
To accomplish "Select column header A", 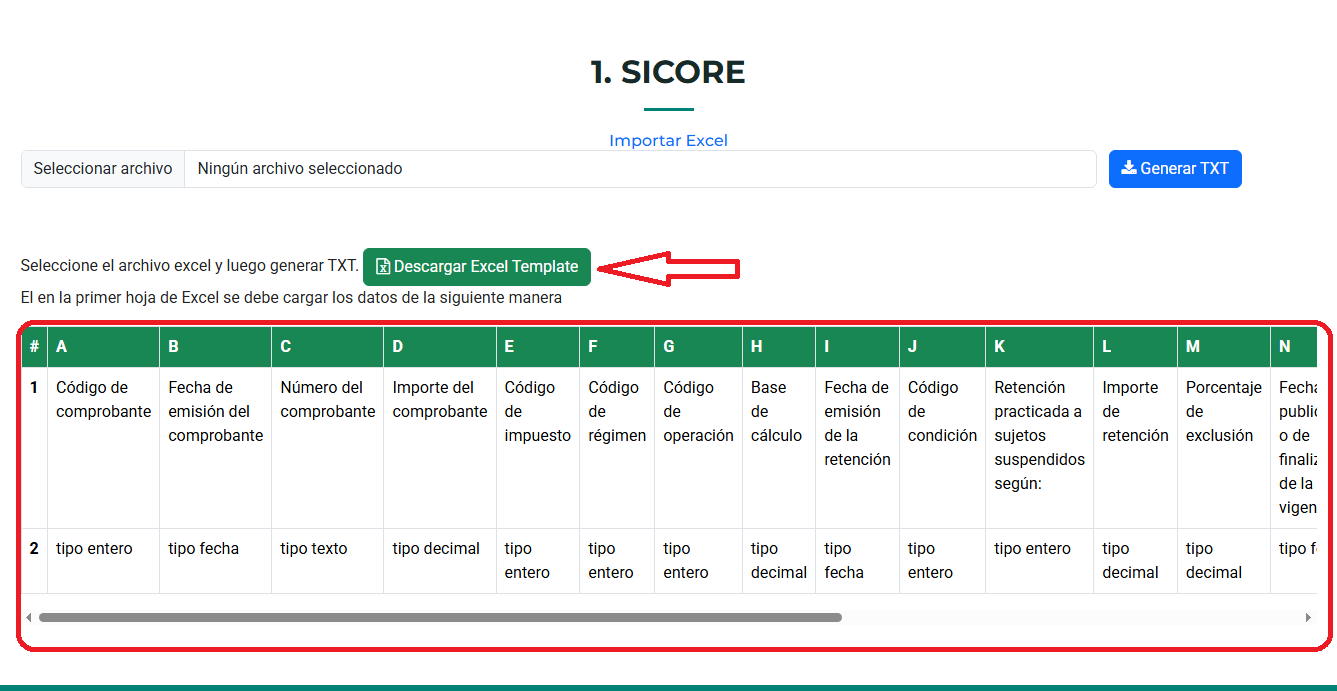I will [x=103, y=347].
